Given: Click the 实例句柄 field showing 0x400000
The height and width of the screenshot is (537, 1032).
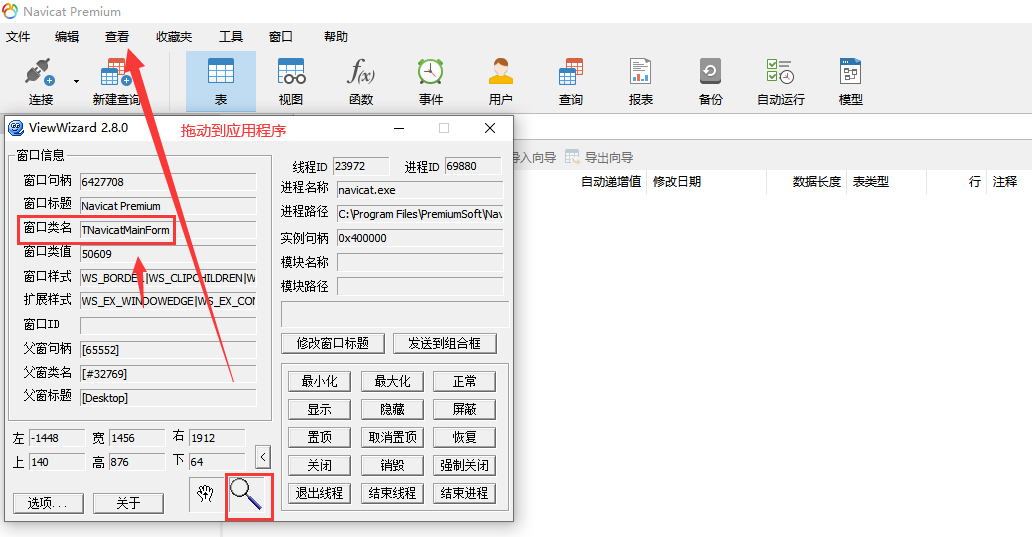Looking at the screenshot, I should point(420,238).
